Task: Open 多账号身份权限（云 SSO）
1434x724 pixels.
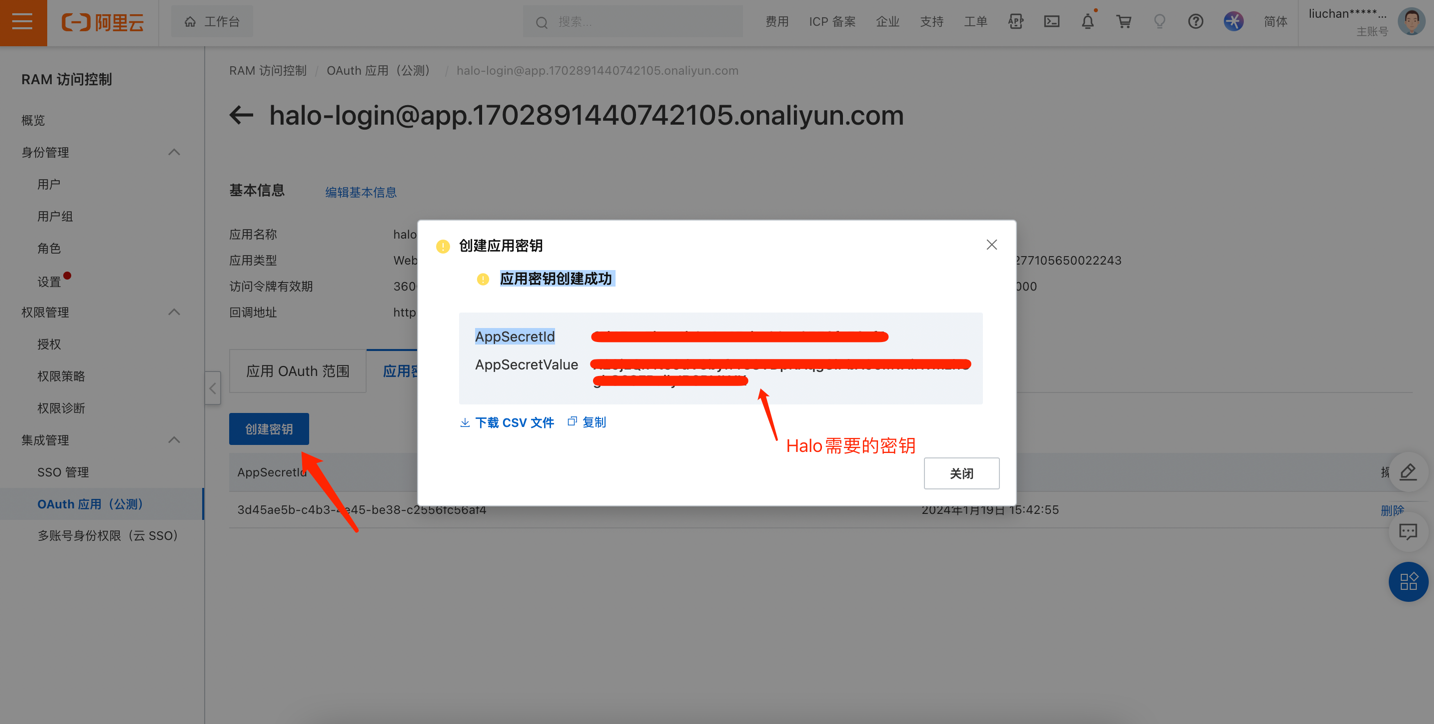Action: tap(108, 536)
